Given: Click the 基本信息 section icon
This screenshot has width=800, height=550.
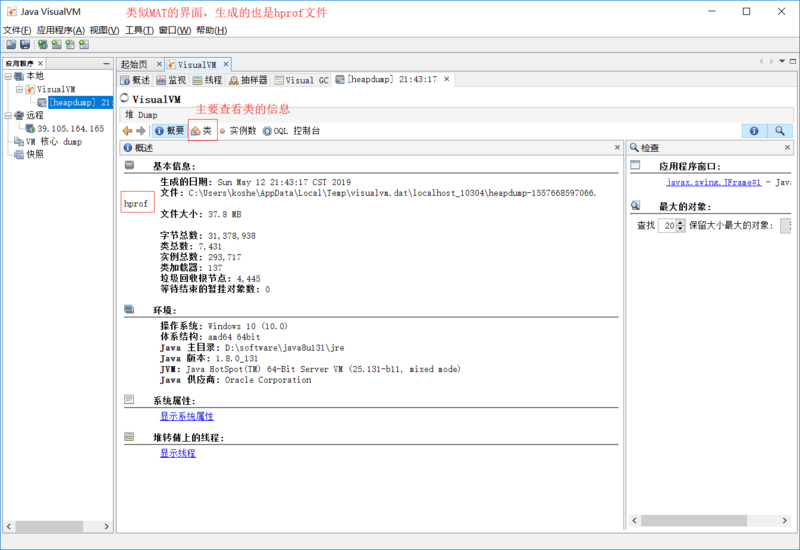Looking at the screenshot, I should coord(130,165).
